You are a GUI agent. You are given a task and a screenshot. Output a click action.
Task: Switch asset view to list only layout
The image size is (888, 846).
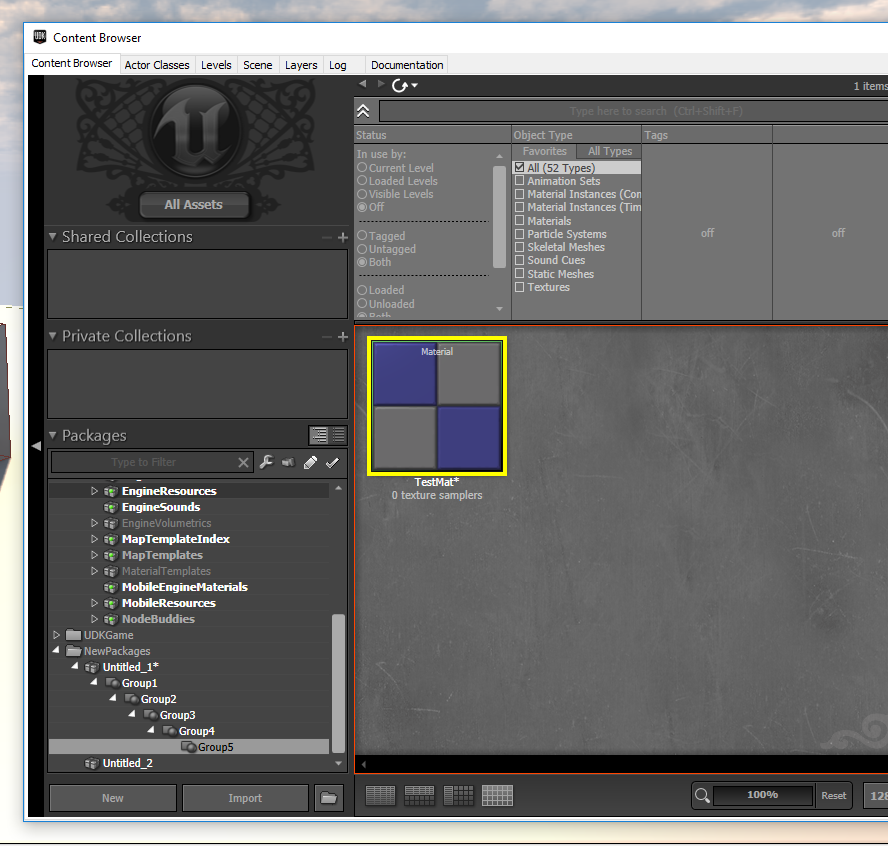tap(381, 796)
